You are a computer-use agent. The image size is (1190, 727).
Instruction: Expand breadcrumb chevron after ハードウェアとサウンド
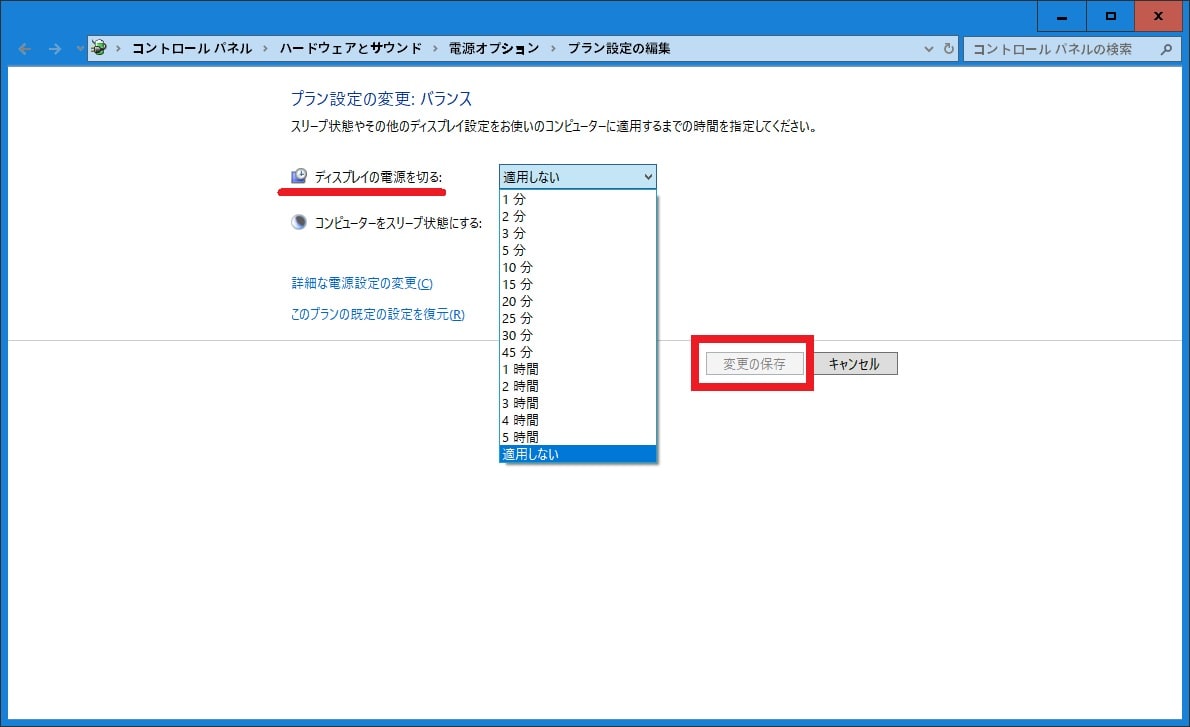coord(436,49)
